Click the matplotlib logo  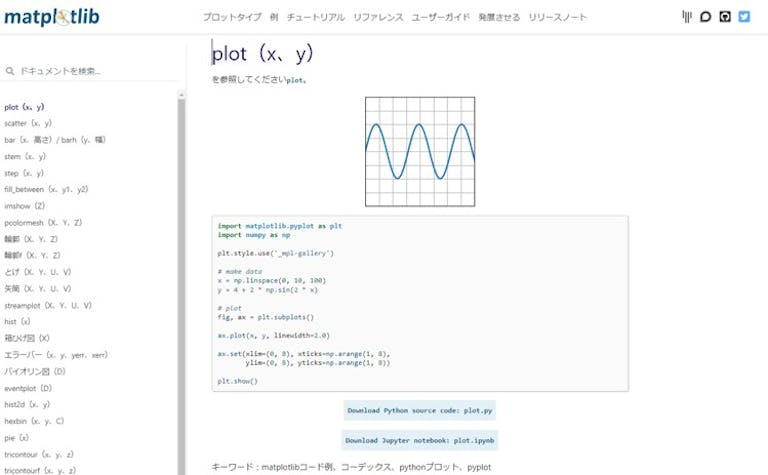[51, 17]
